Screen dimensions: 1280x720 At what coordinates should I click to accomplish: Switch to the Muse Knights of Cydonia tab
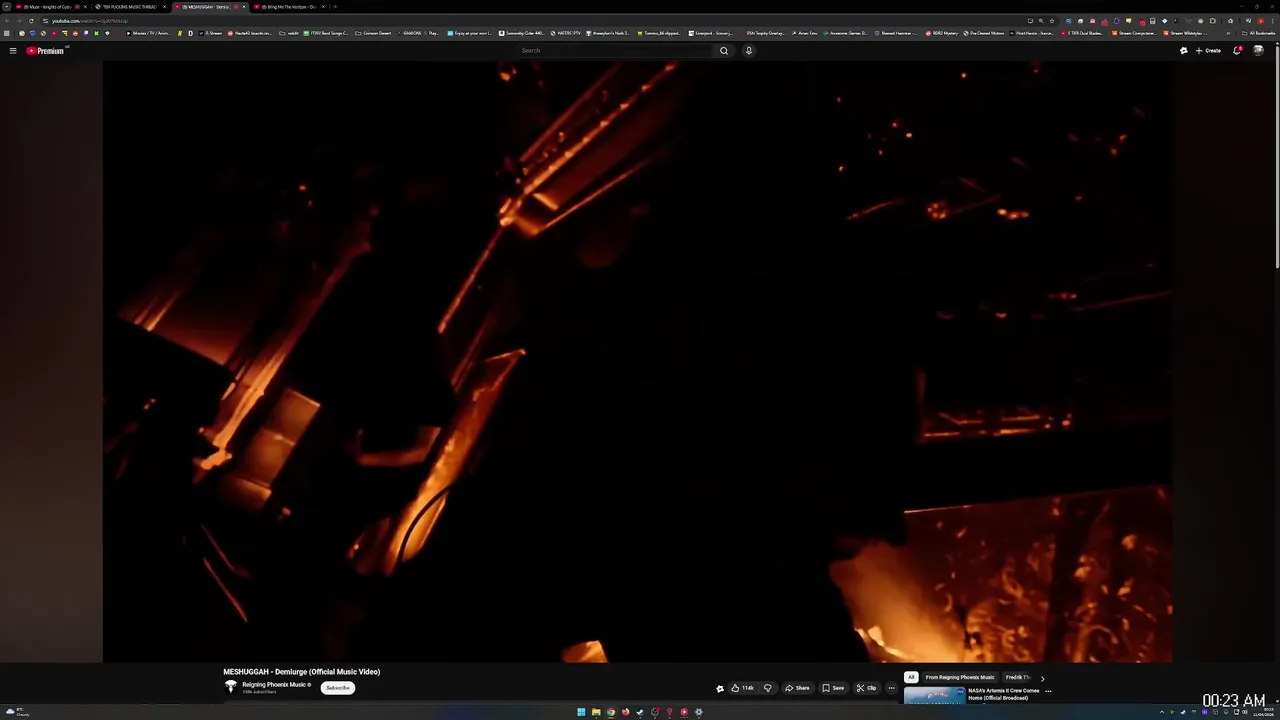pyautogui.click(x=48, y=7)
